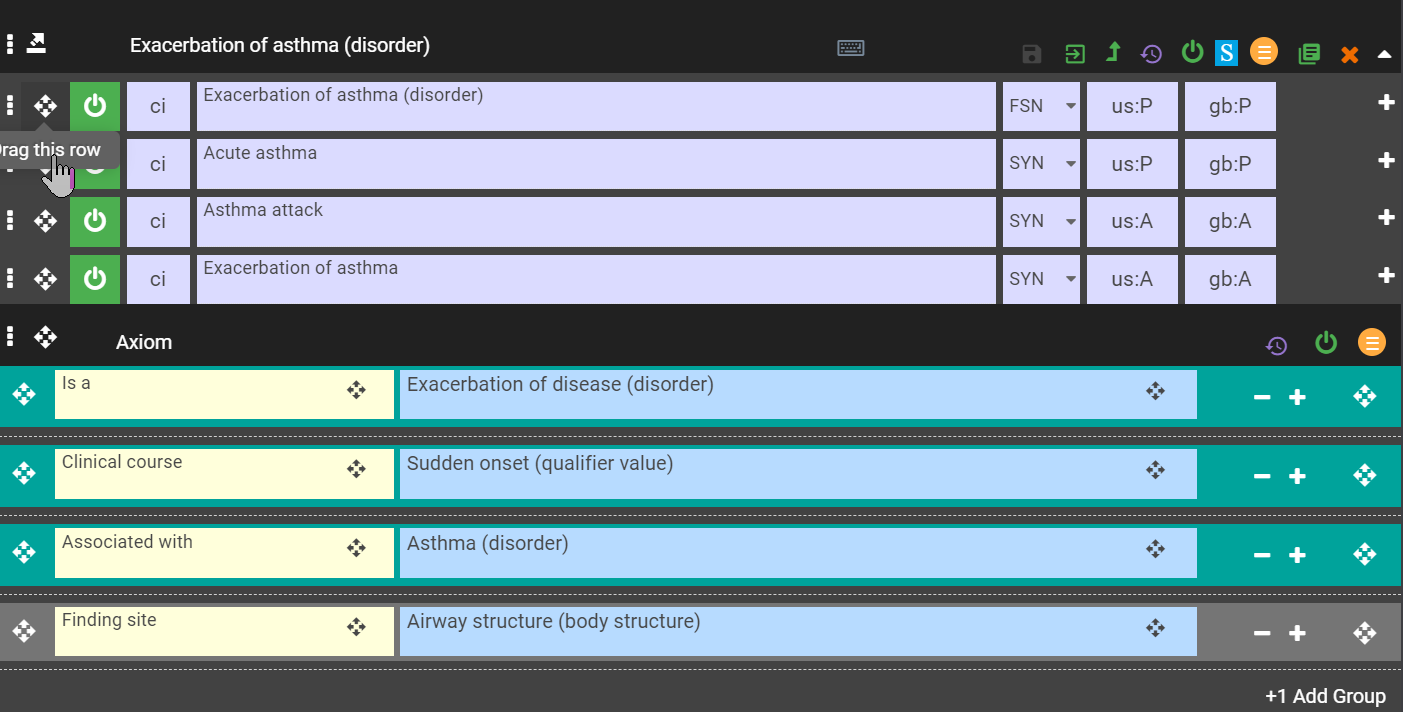Open the three-dot menu in the Axiom header
Viewport: 1403px width, 712px height.
click(x=10, y=336)
